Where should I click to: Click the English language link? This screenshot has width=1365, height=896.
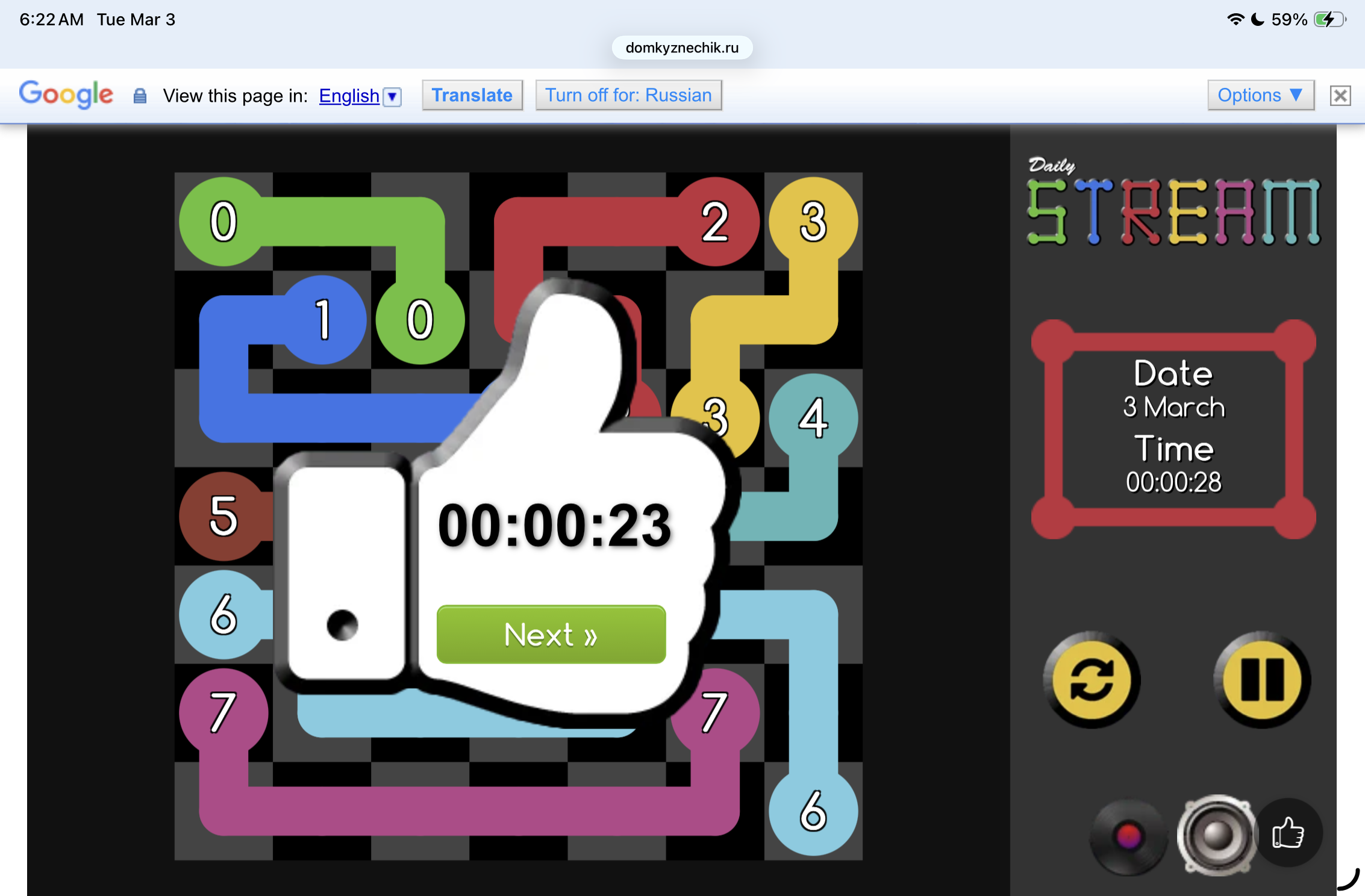click(349, 96)
